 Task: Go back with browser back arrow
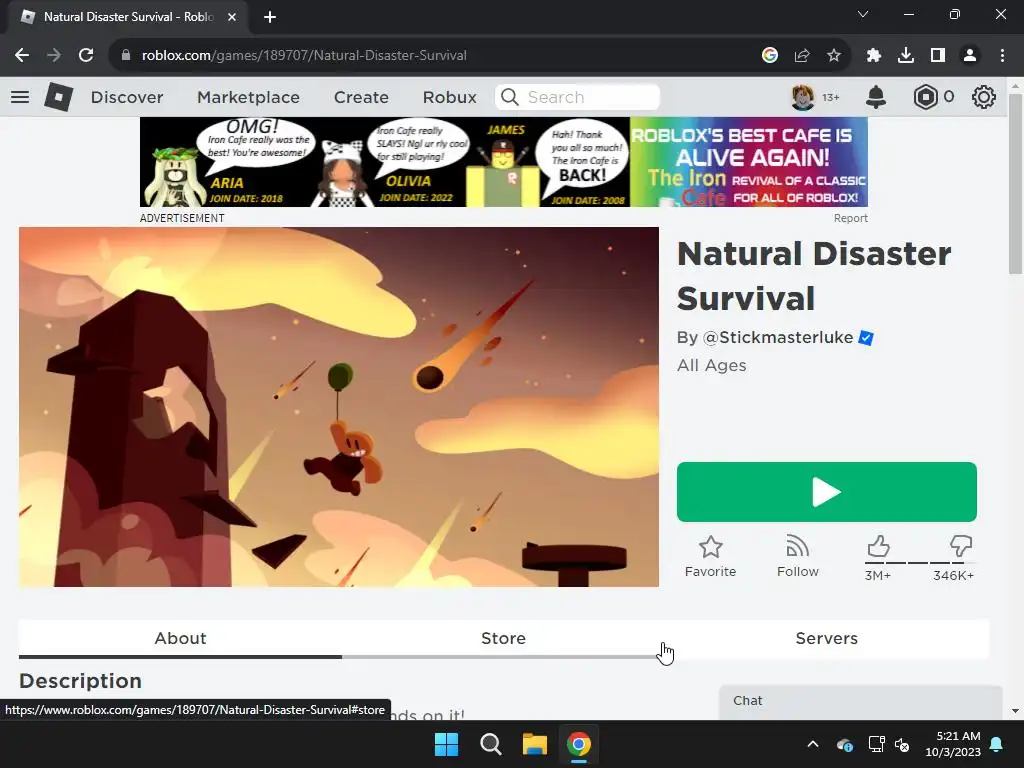click(22, 56)
